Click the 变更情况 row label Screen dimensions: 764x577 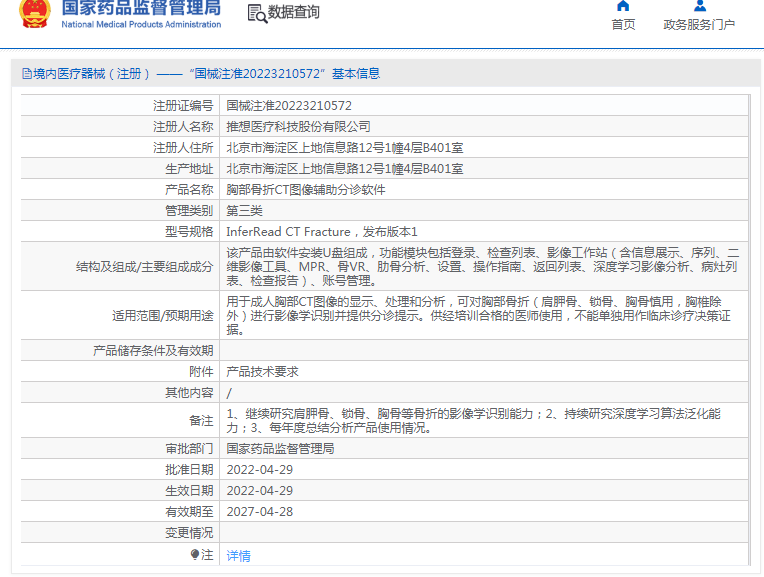tap(189, 533)
